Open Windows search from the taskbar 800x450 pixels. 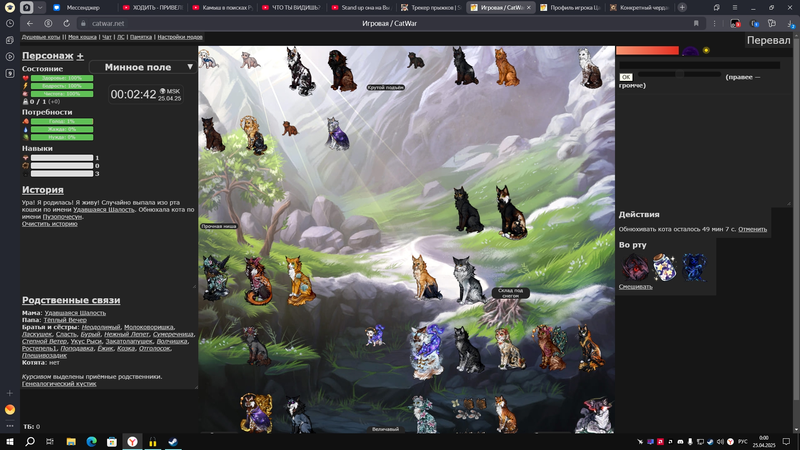(x=30, y=442)
